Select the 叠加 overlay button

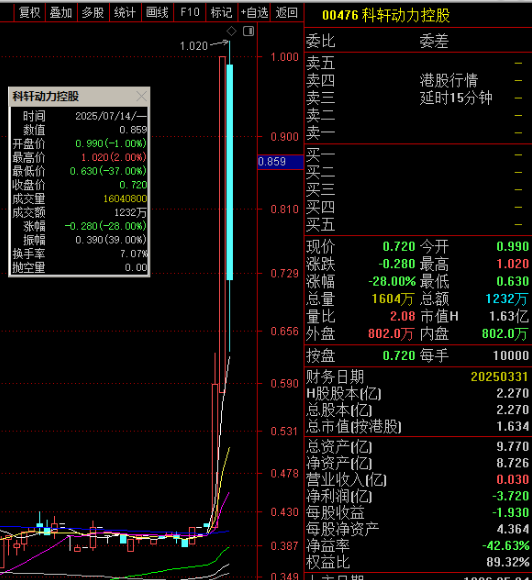tap(61, 13)
